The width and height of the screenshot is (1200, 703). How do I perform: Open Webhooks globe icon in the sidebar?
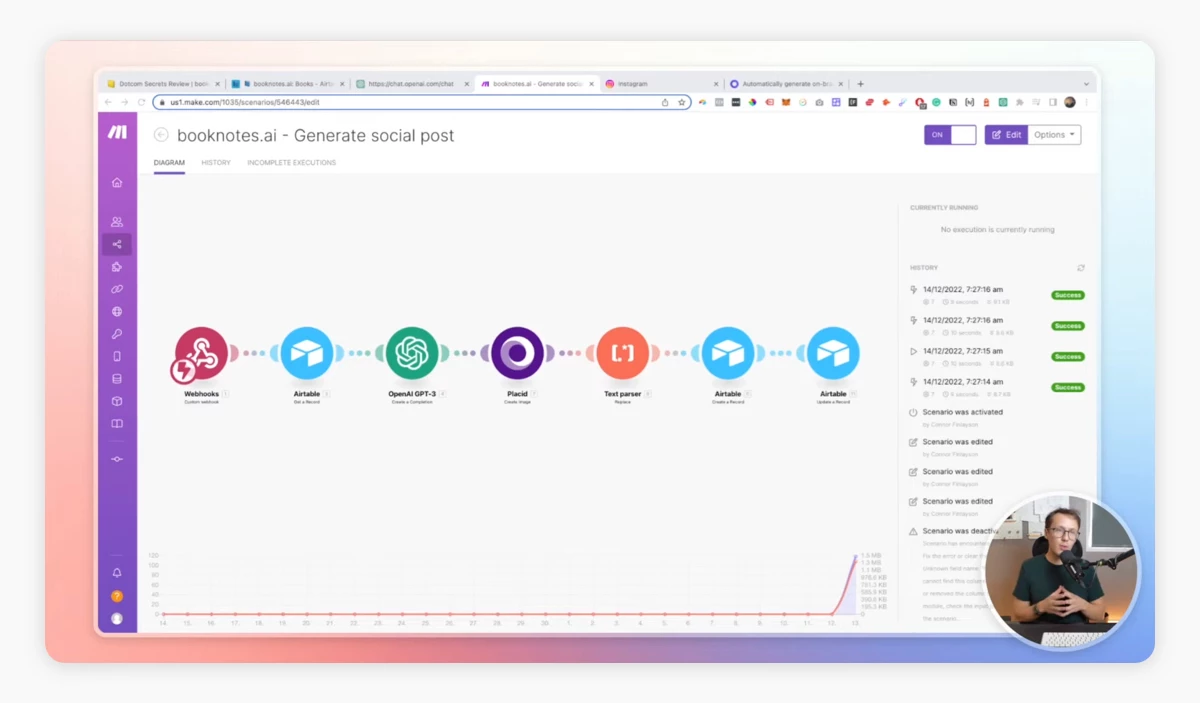pos(117,312)
